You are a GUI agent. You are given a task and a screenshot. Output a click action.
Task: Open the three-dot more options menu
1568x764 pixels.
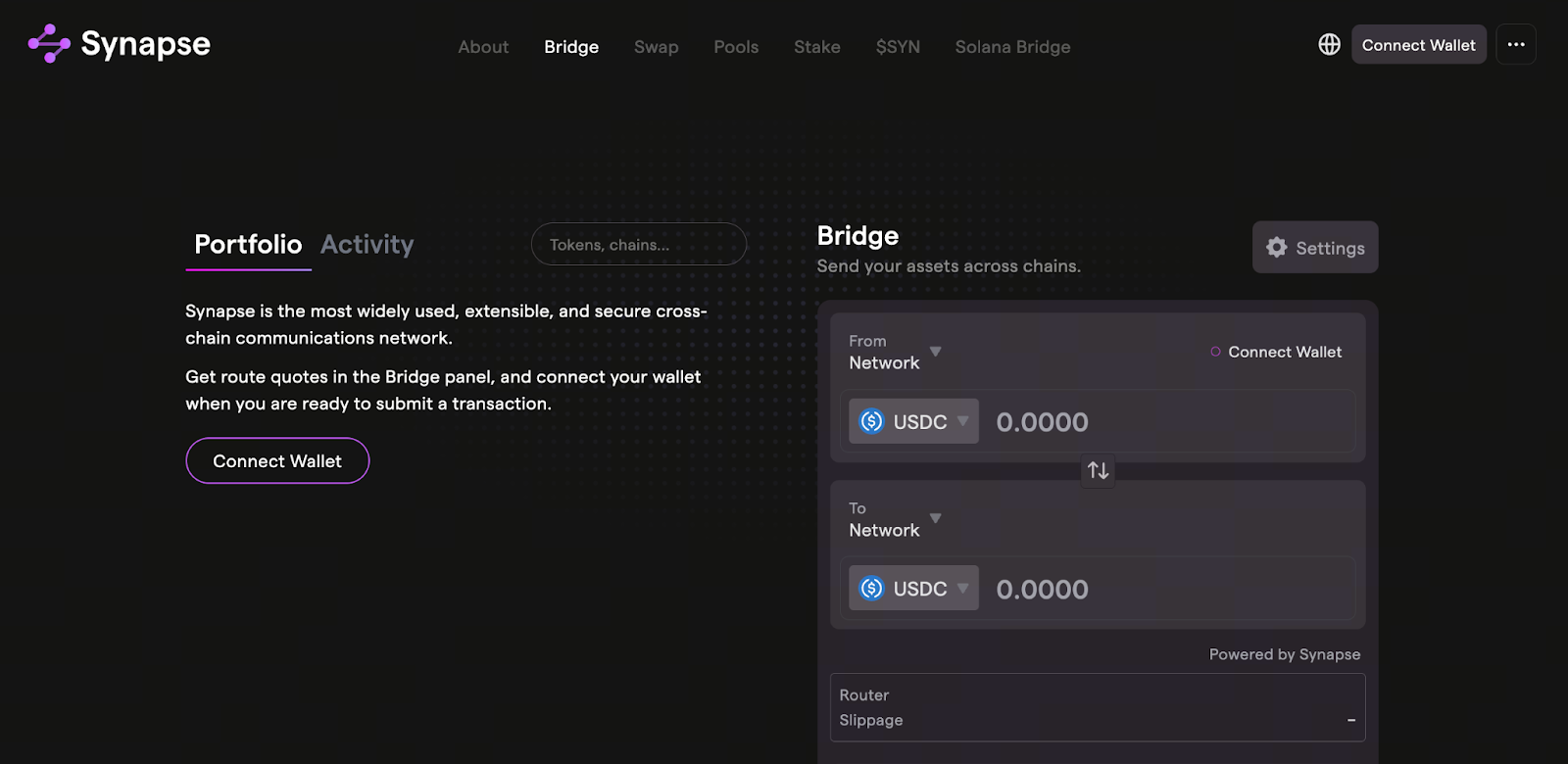click(x=1515, y=44)
